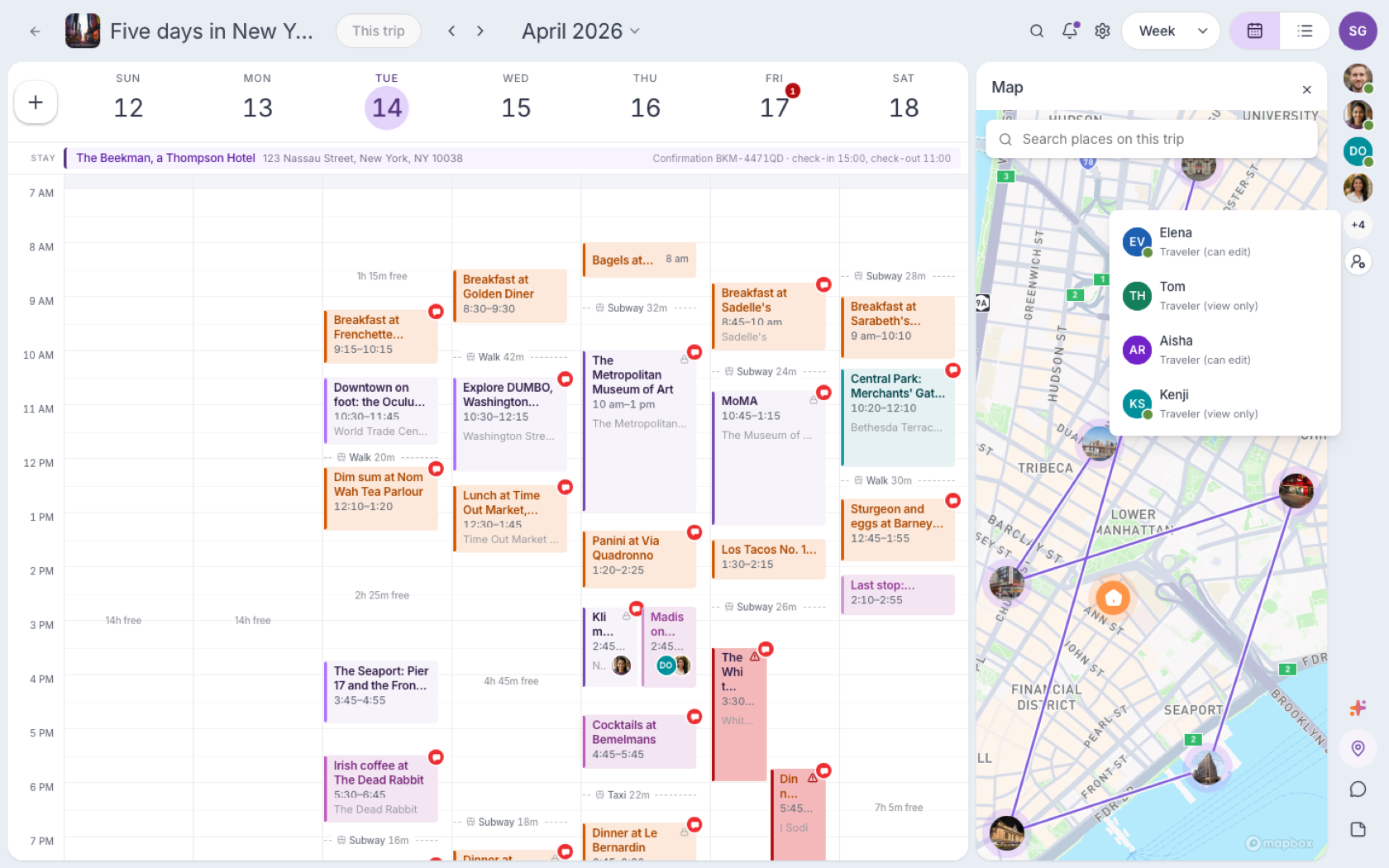Open the chat bubble icon in sidebar
Image resolution: width=1389 pixels, height=868 pixels.
(x=1358, y=789)
